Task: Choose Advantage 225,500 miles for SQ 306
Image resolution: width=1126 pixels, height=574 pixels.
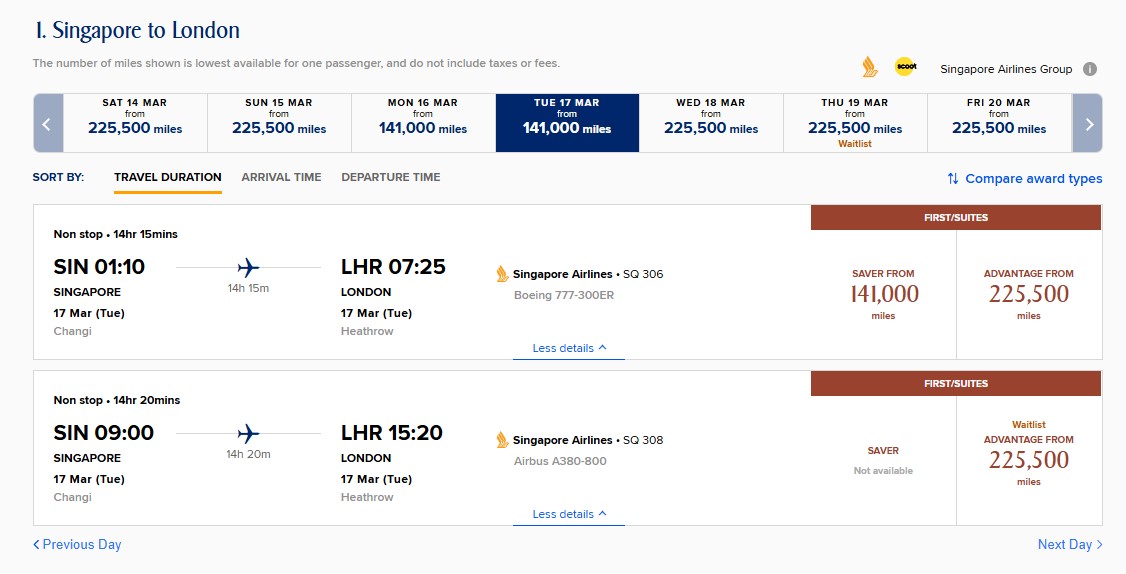Action: (1029, 294)
